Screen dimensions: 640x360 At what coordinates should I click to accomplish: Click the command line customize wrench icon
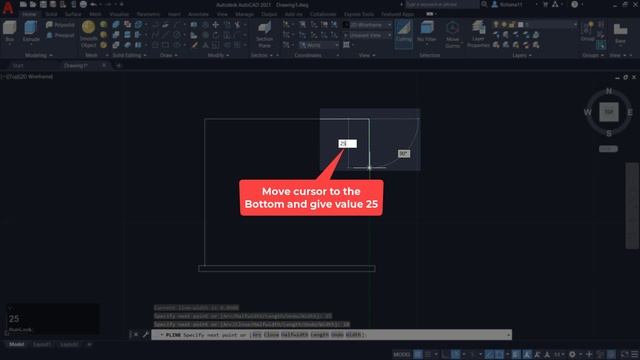pyautogui.click(x=145, y=335)
